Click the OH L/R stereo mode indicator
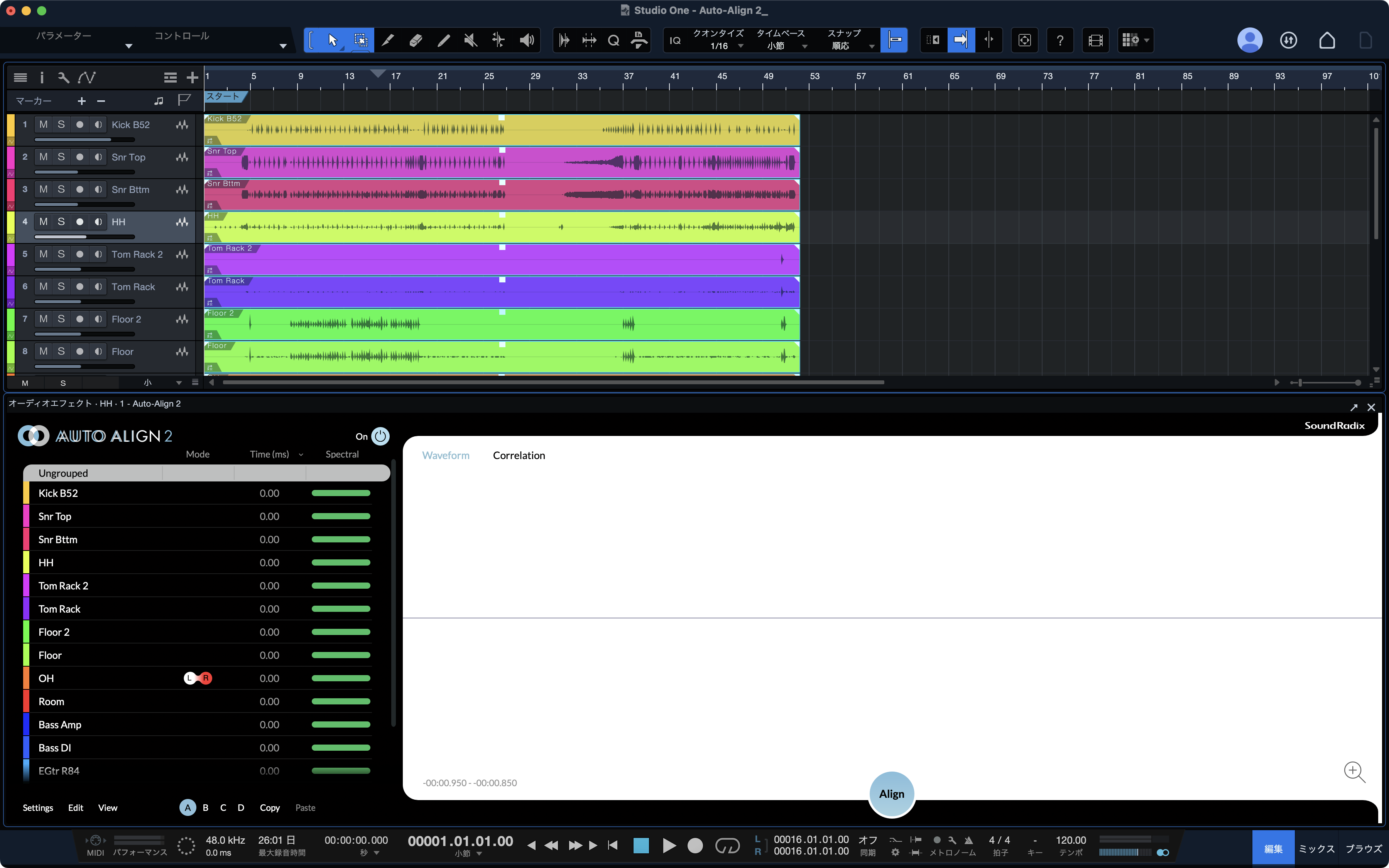The height and width of the screenshot is (868, 1389). tap(198, 678)
